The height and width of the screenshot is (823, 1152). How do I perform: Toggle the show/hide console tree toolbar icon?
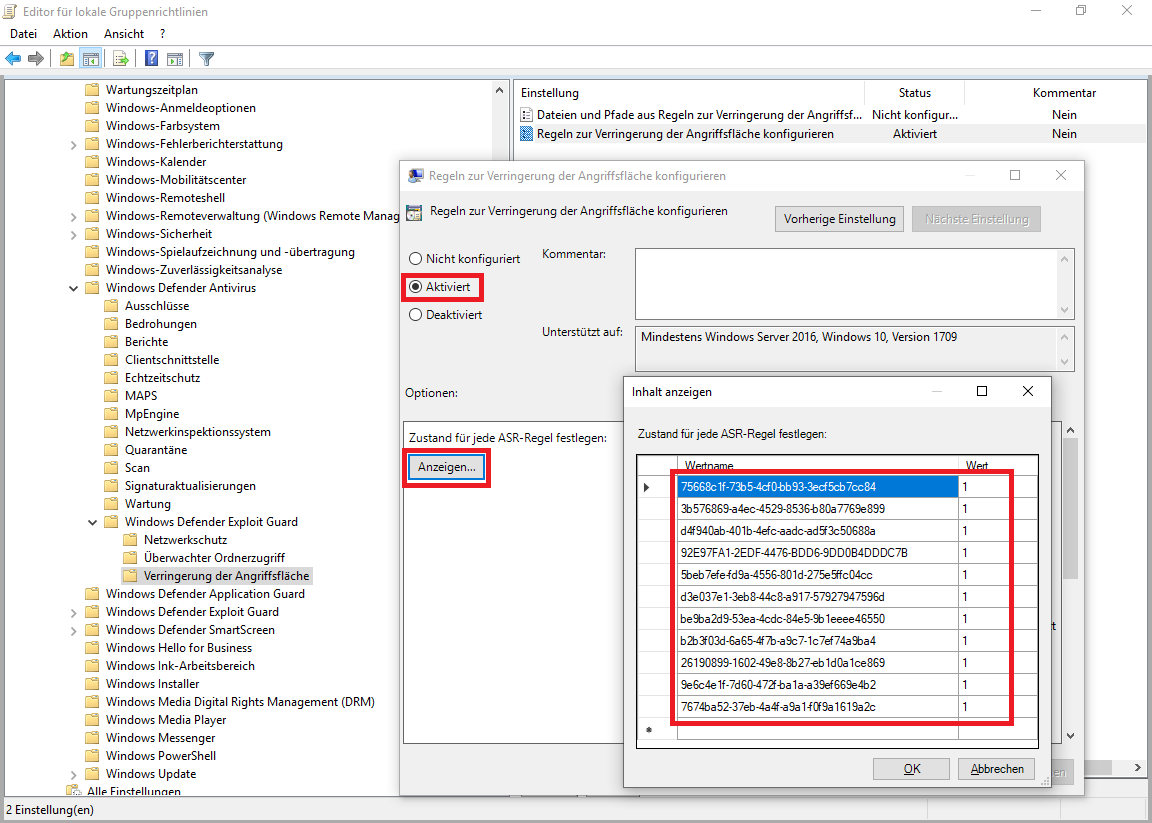click(x=91, y=59)
